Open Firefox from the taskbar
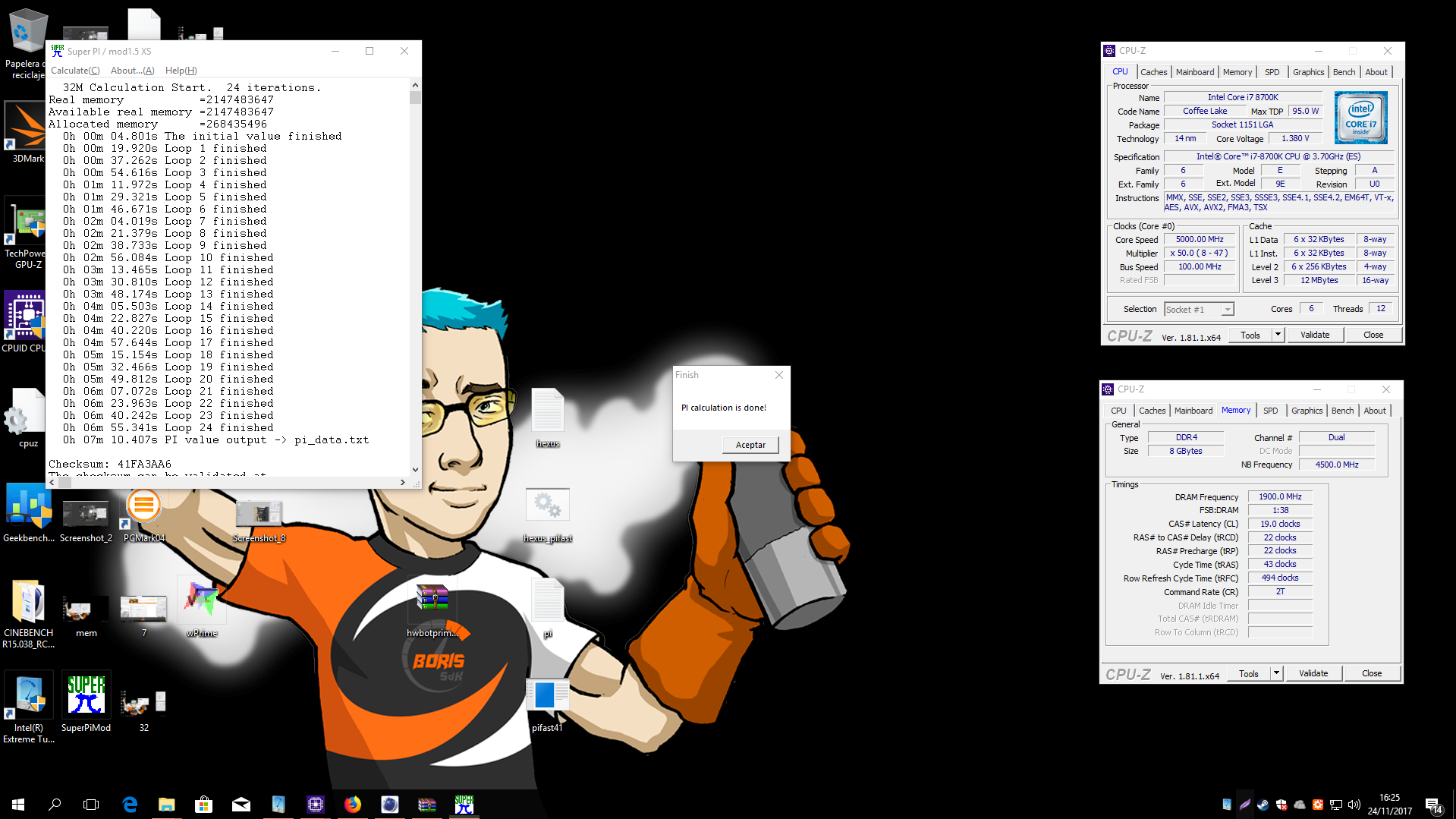1456x819 pixels. (353, 805)
